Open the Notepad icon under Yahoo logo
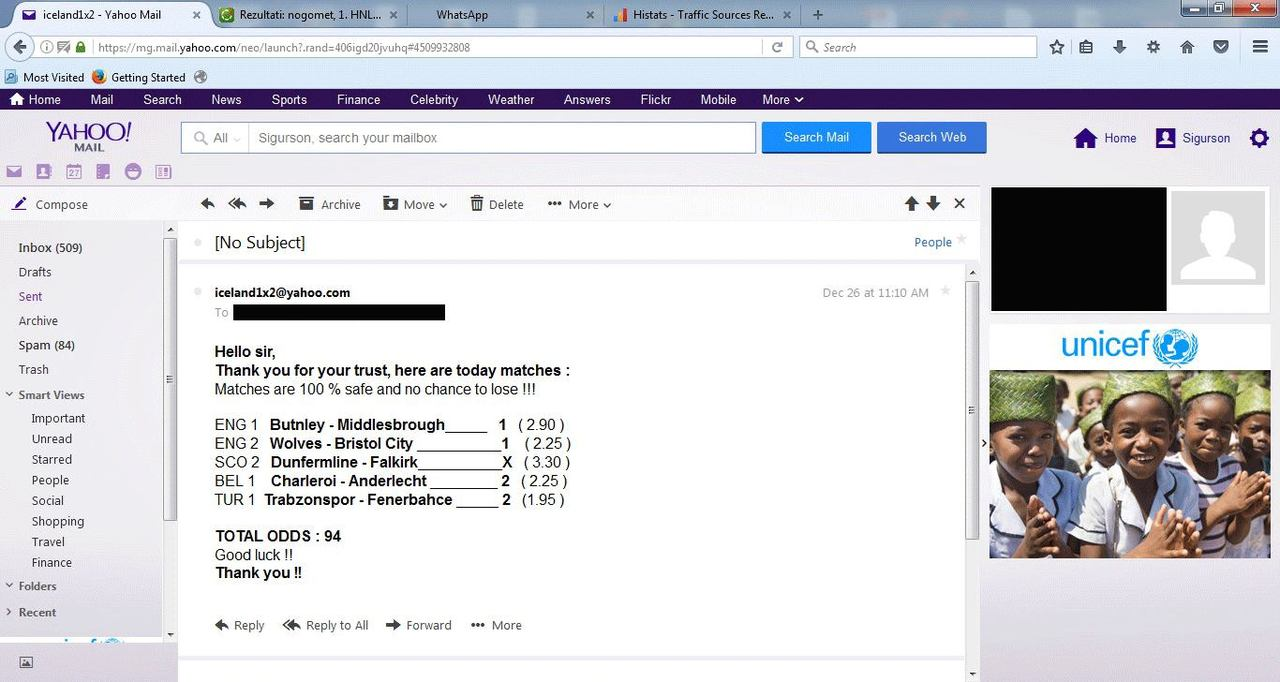The image size is (1280, 682). [x=103, y=172]
